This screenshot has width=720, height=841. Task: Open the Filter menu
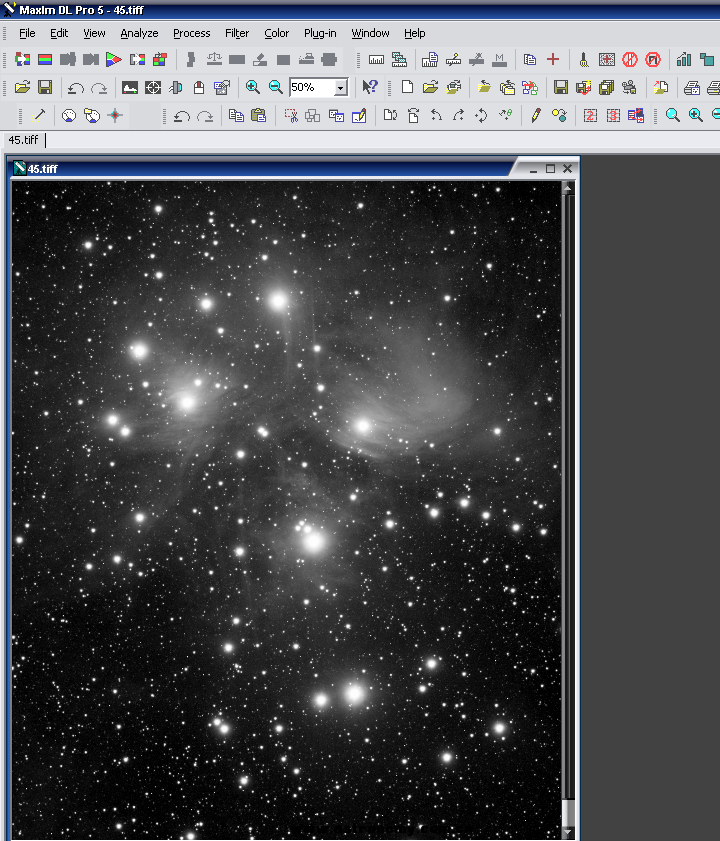(237, 33)
